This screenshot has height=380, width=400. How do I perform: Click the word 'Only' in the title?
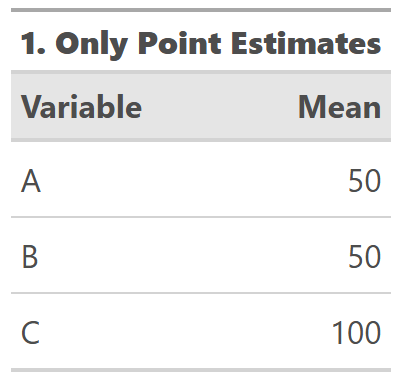(x=92, y=45)
